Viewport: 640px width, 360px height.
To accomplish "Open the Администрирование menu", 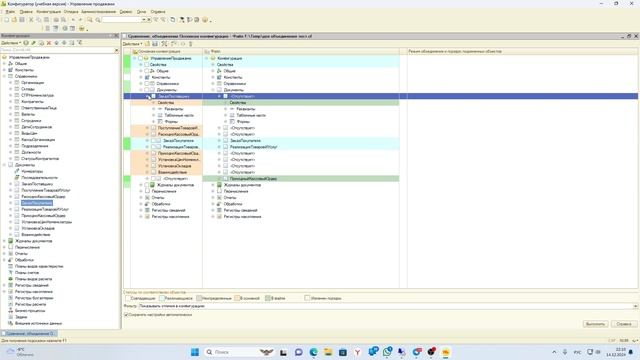I will click(x=98, y=12).
